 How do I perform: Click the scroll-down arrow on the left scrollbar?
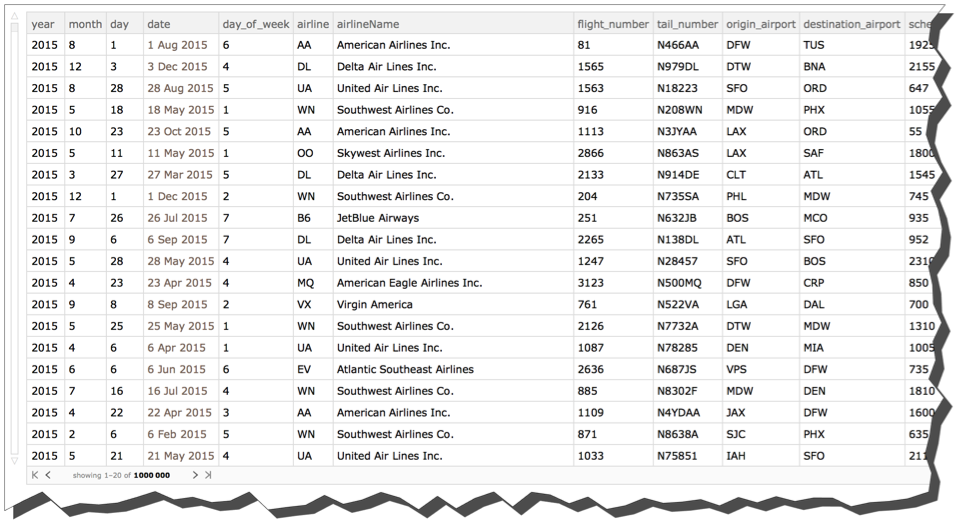point(15,460)
